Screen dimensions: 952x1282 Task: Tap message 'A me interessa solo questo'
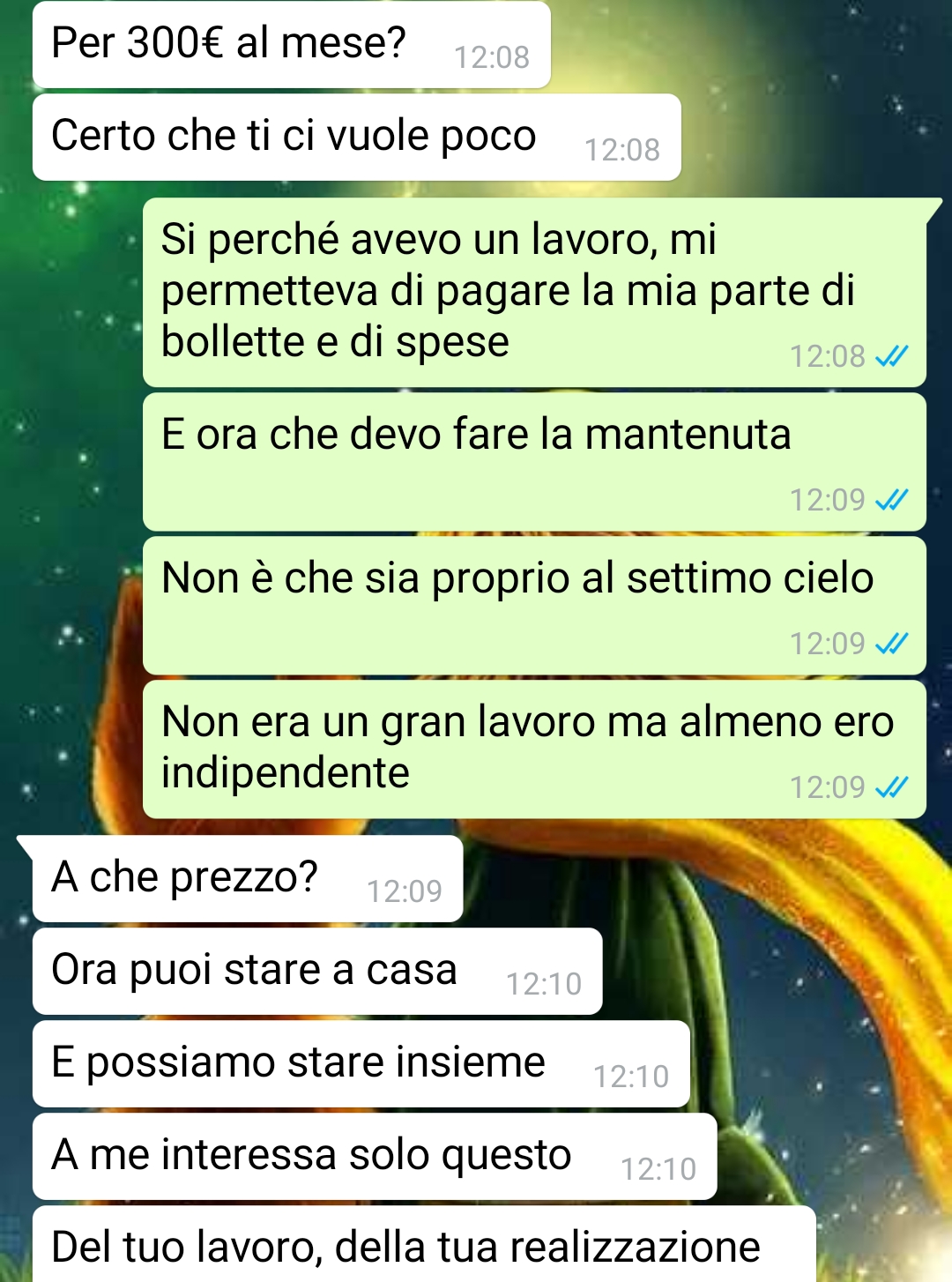pyautogui.click(x=375, y=1157)
